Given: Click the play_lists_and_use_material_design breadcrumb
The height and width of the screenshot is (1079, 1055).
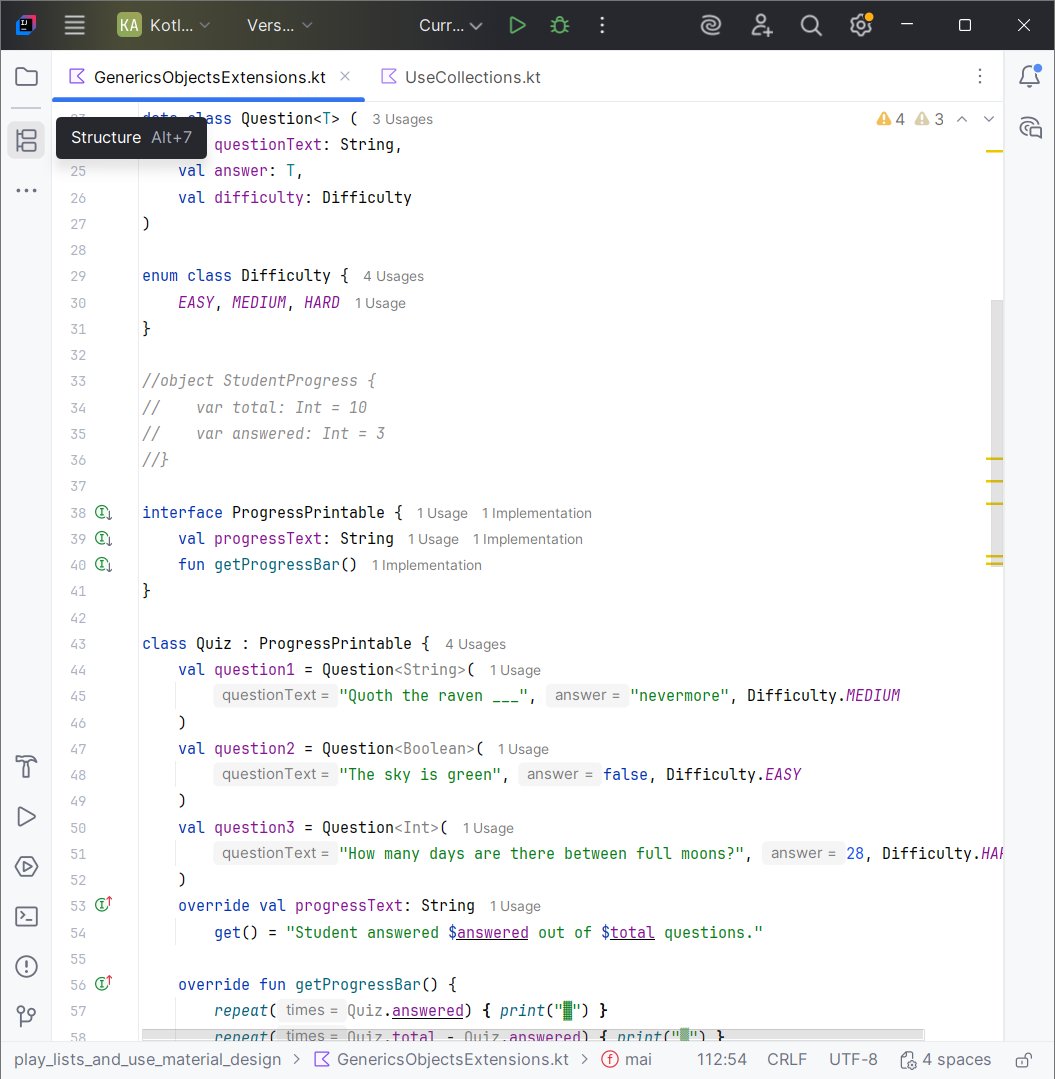Looking at the screenshot, I should (146, 1059).
